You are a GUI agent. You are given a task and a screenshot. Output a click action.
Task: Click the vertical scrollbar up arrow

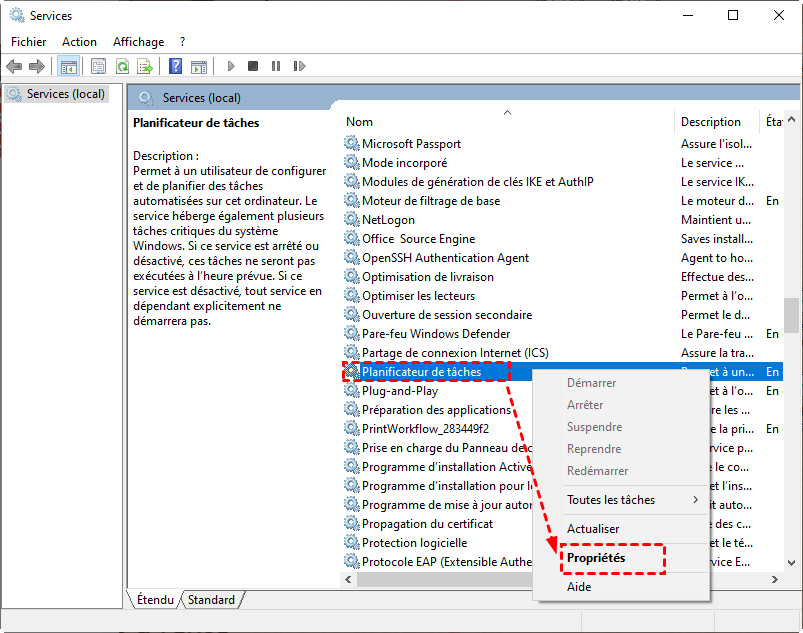click(791, 119)
